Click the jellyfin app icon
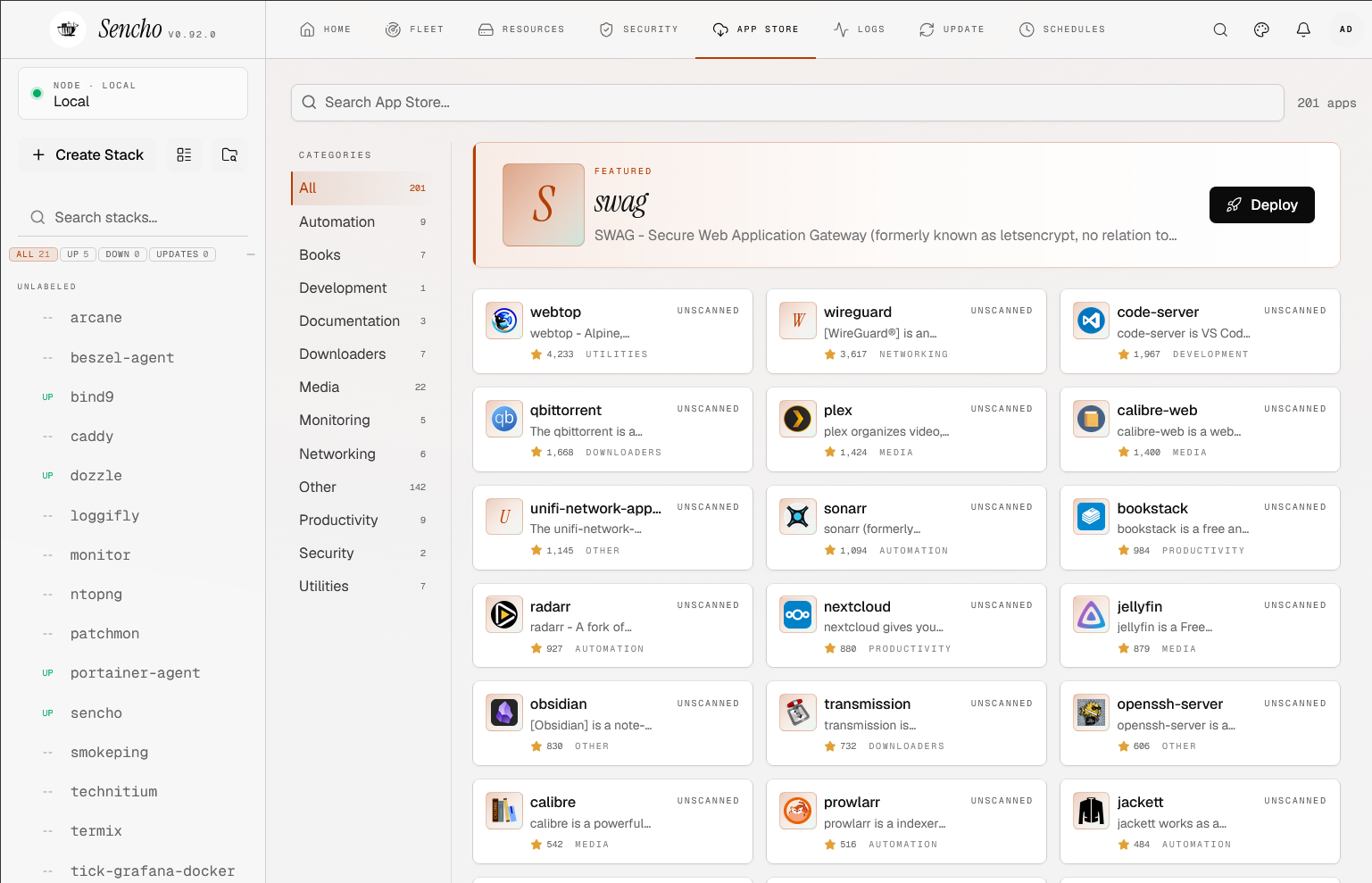The height and width of the screenshot is (883, 1372). point(1091,614)
